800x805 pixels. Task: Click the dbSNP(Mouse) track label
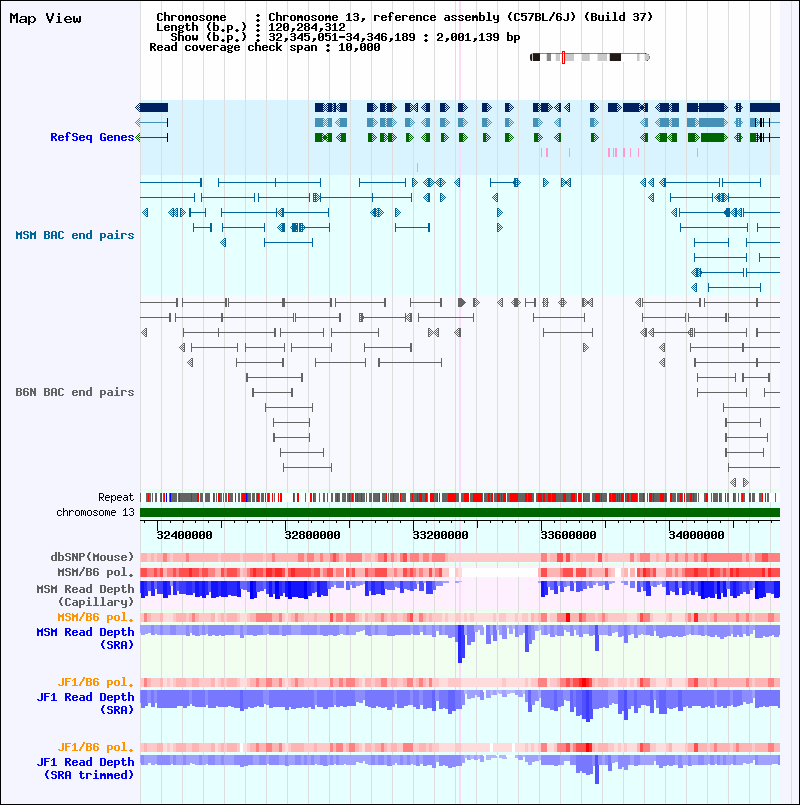click(92, 557)
